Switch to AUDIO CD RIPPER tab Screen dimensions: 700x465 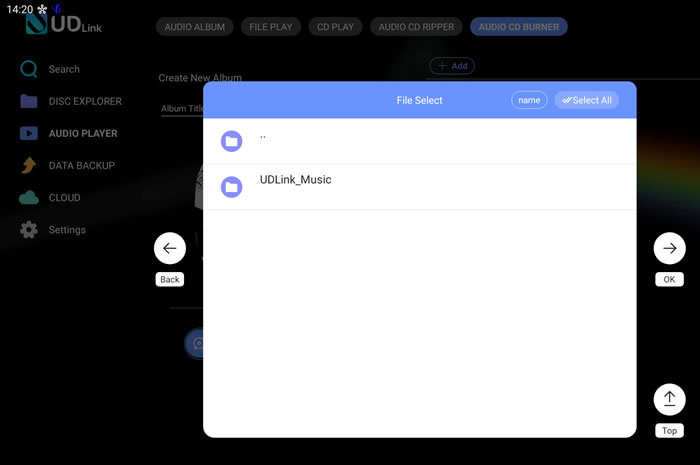click(x=416, y=27)
